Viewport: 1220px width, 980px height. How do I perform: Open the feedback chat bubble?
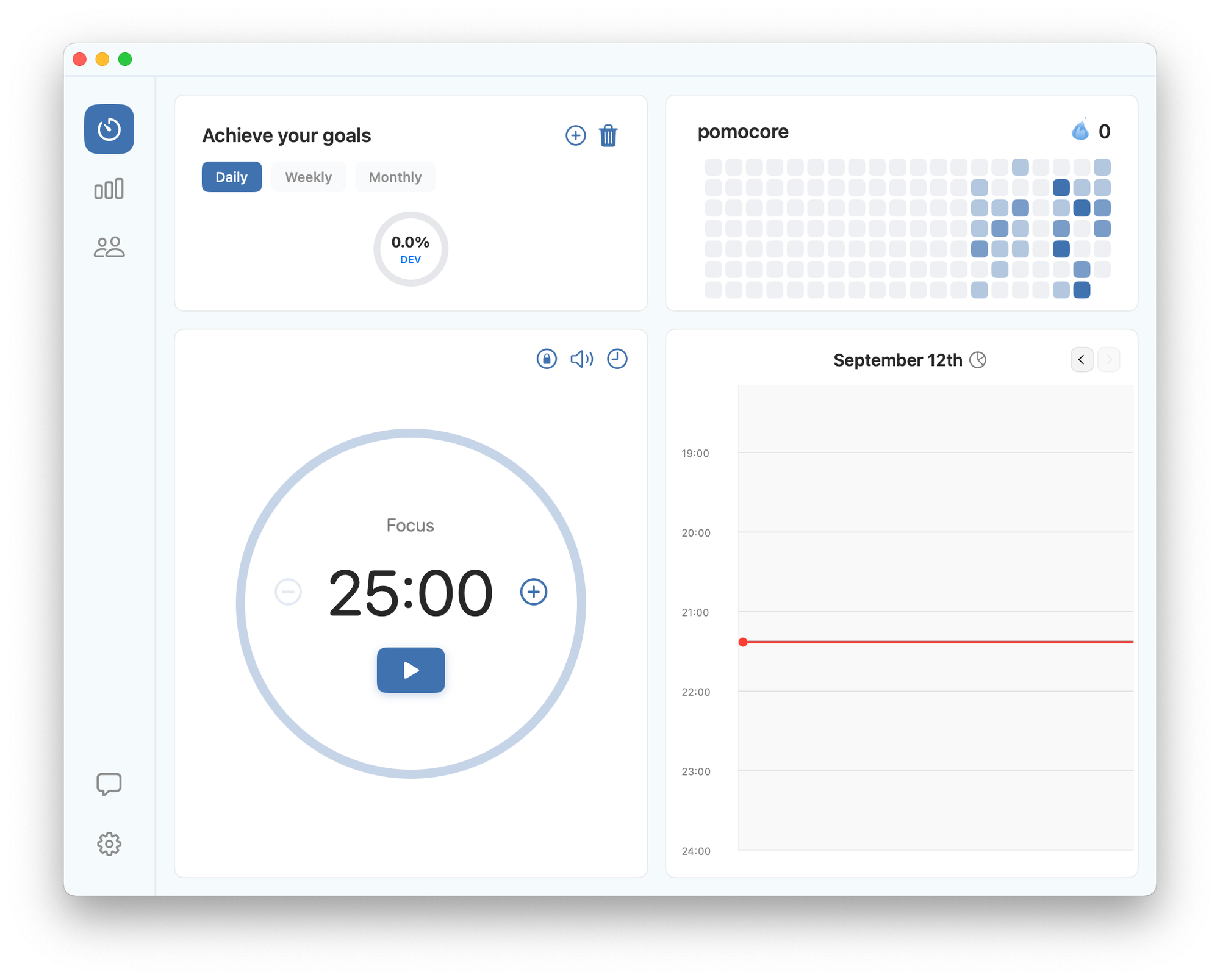pyautogui.click(x=109, y=784)
